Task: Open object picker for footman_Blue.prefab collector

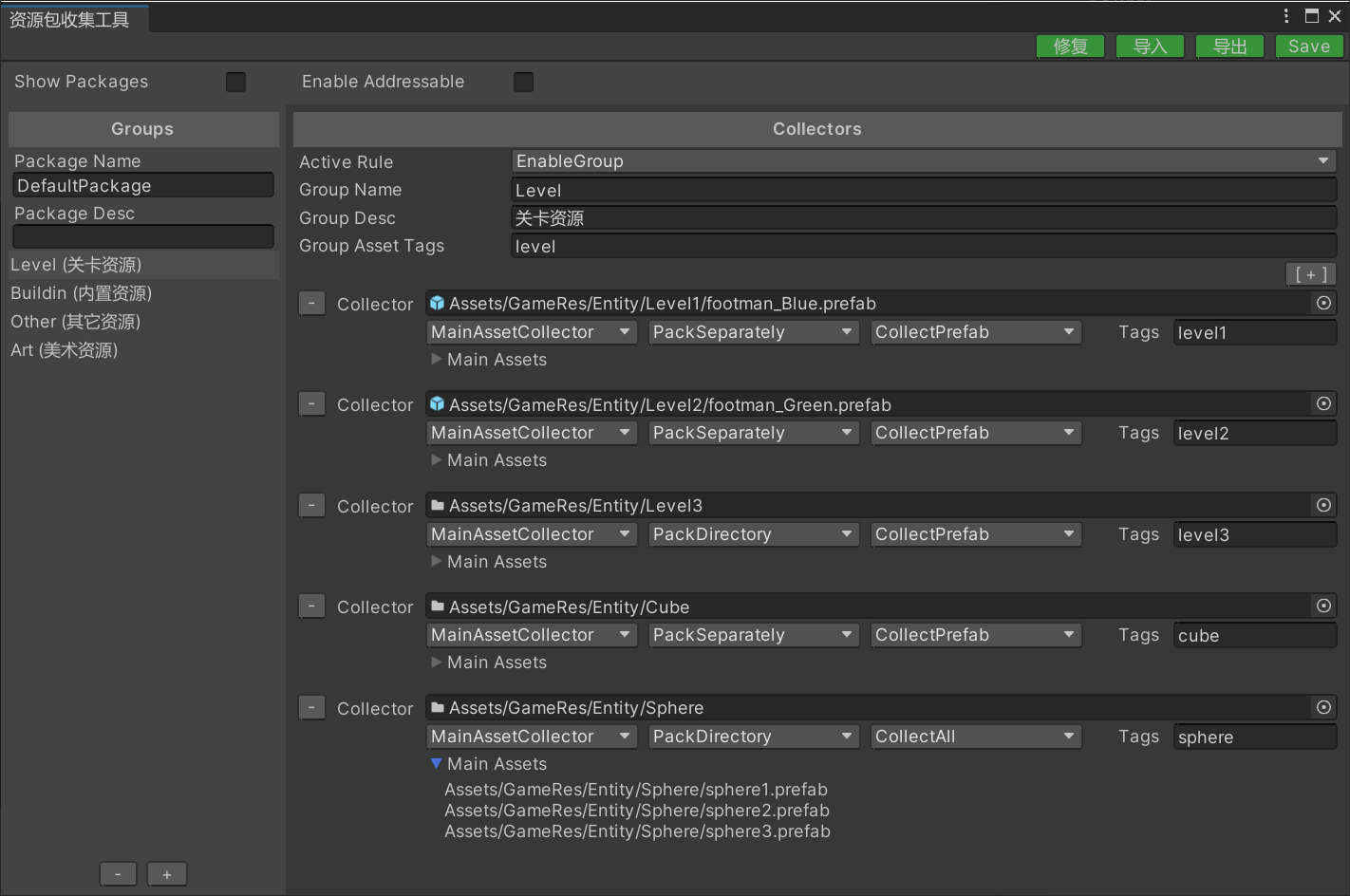Action: point(1323,303)
